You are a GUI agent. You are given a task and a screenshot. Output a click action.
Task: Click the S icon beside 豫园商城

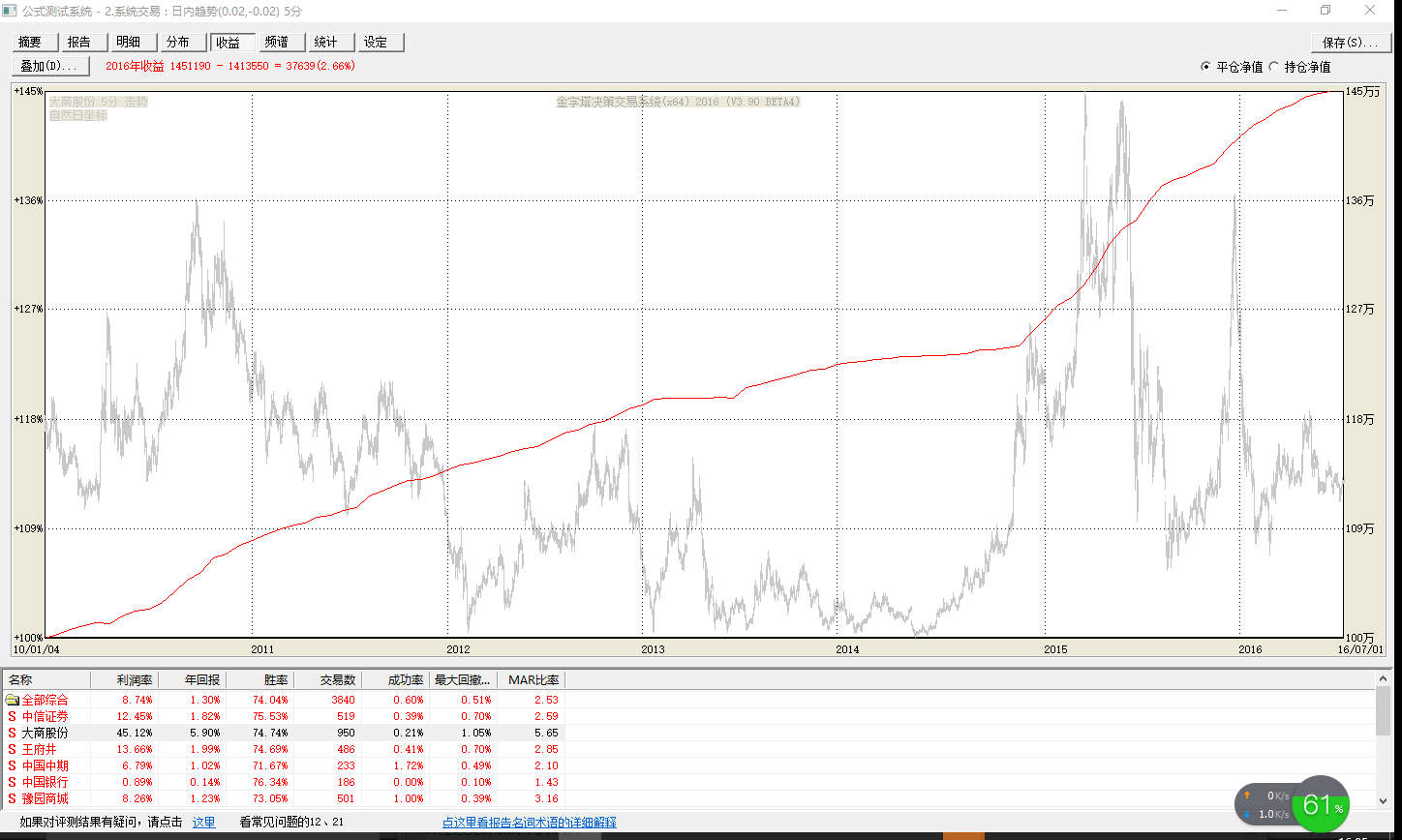[12, 798]
